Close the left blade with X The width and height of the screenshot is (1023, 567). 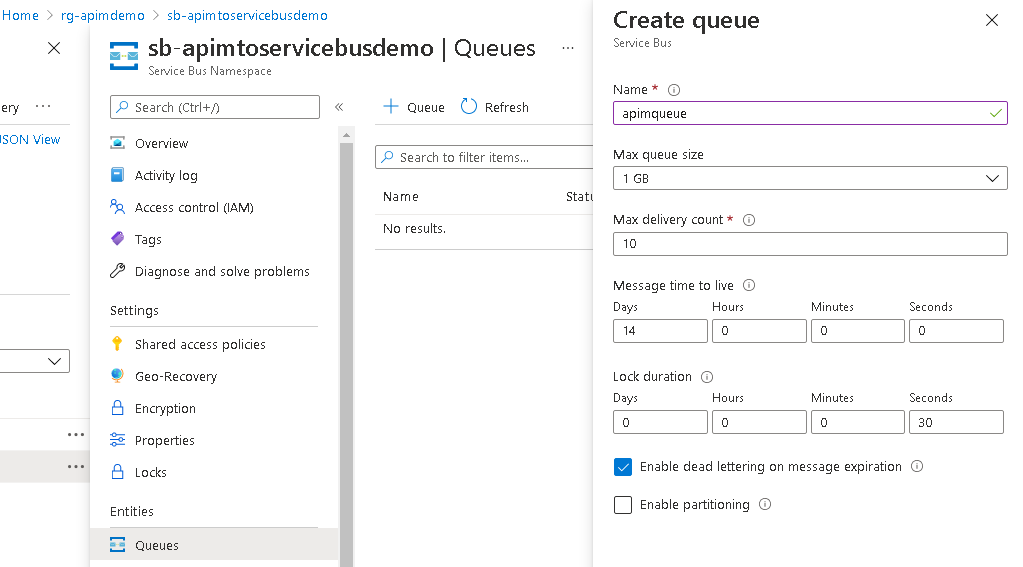click(x=54, y=48)
